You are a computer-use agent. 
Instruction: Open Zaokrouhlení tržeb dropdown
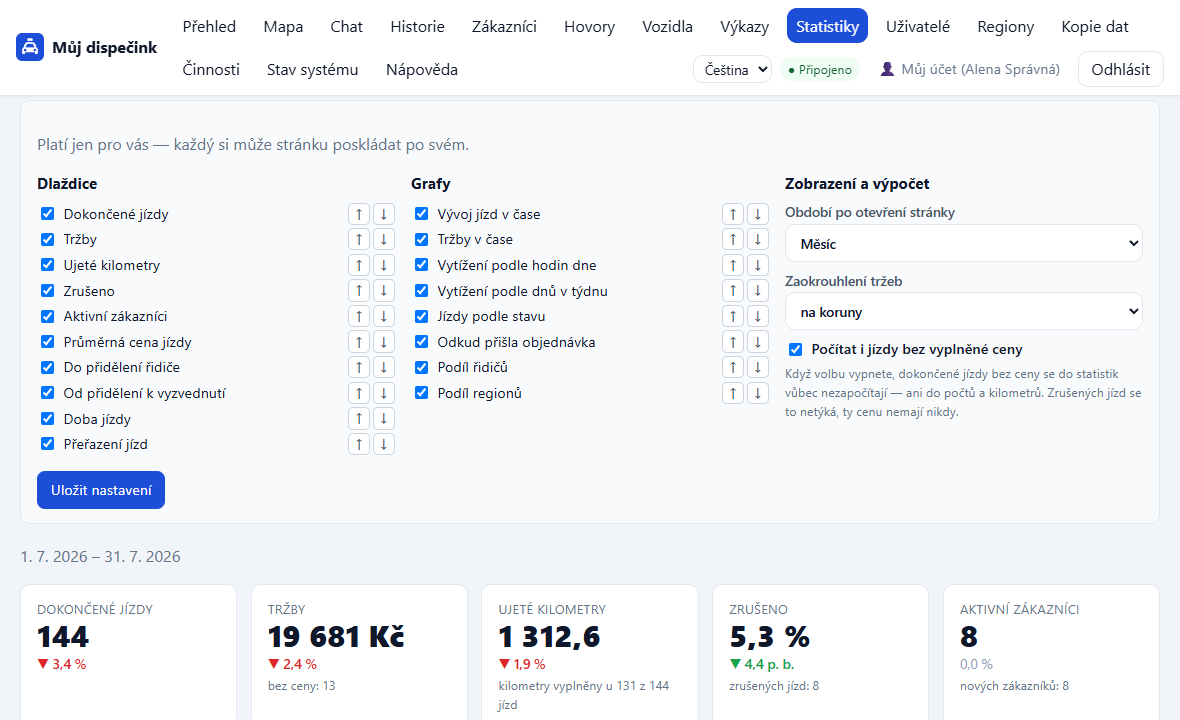pos(963,311)
